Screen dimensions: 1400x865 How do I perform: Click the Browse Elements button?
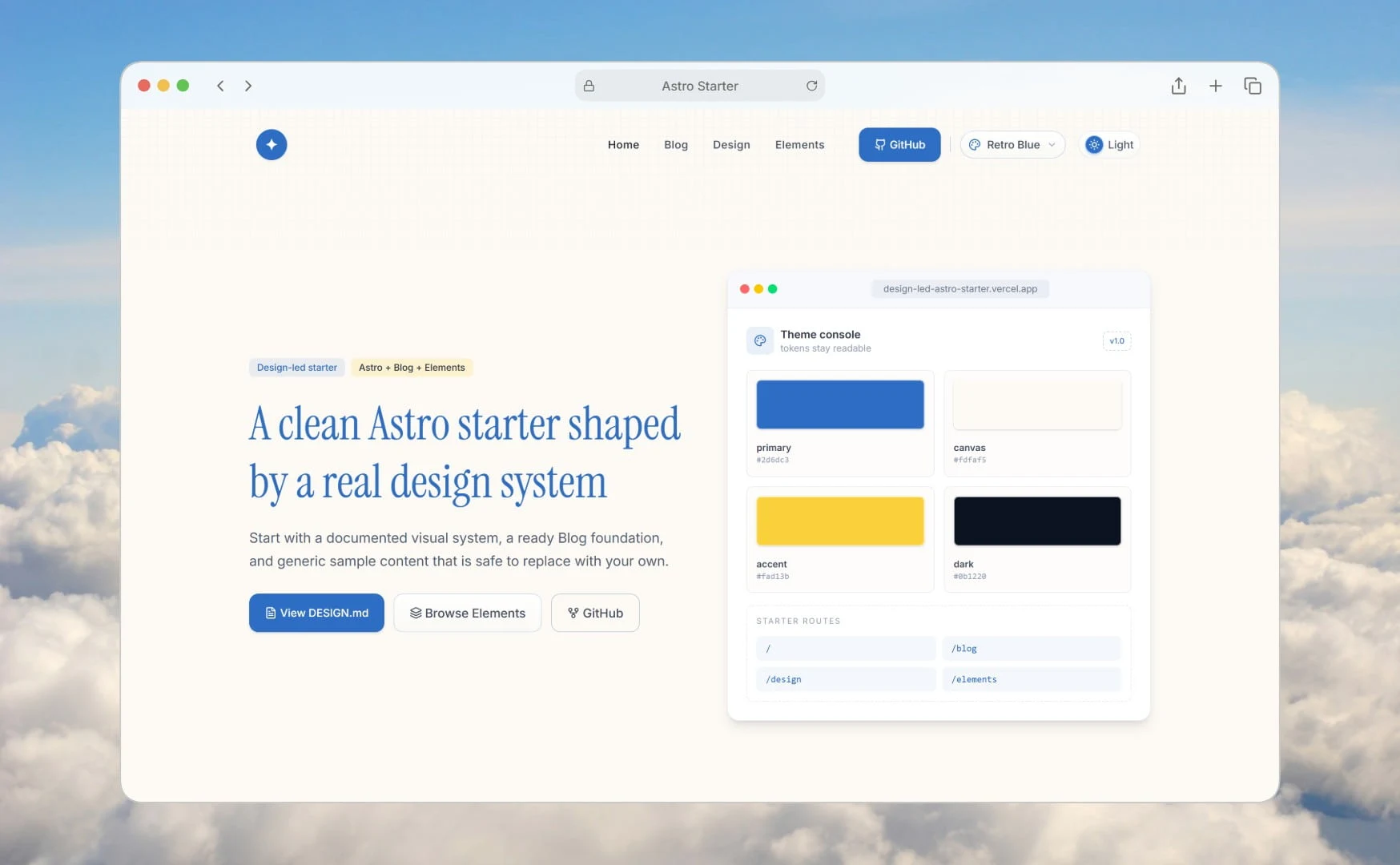point(468,613)
